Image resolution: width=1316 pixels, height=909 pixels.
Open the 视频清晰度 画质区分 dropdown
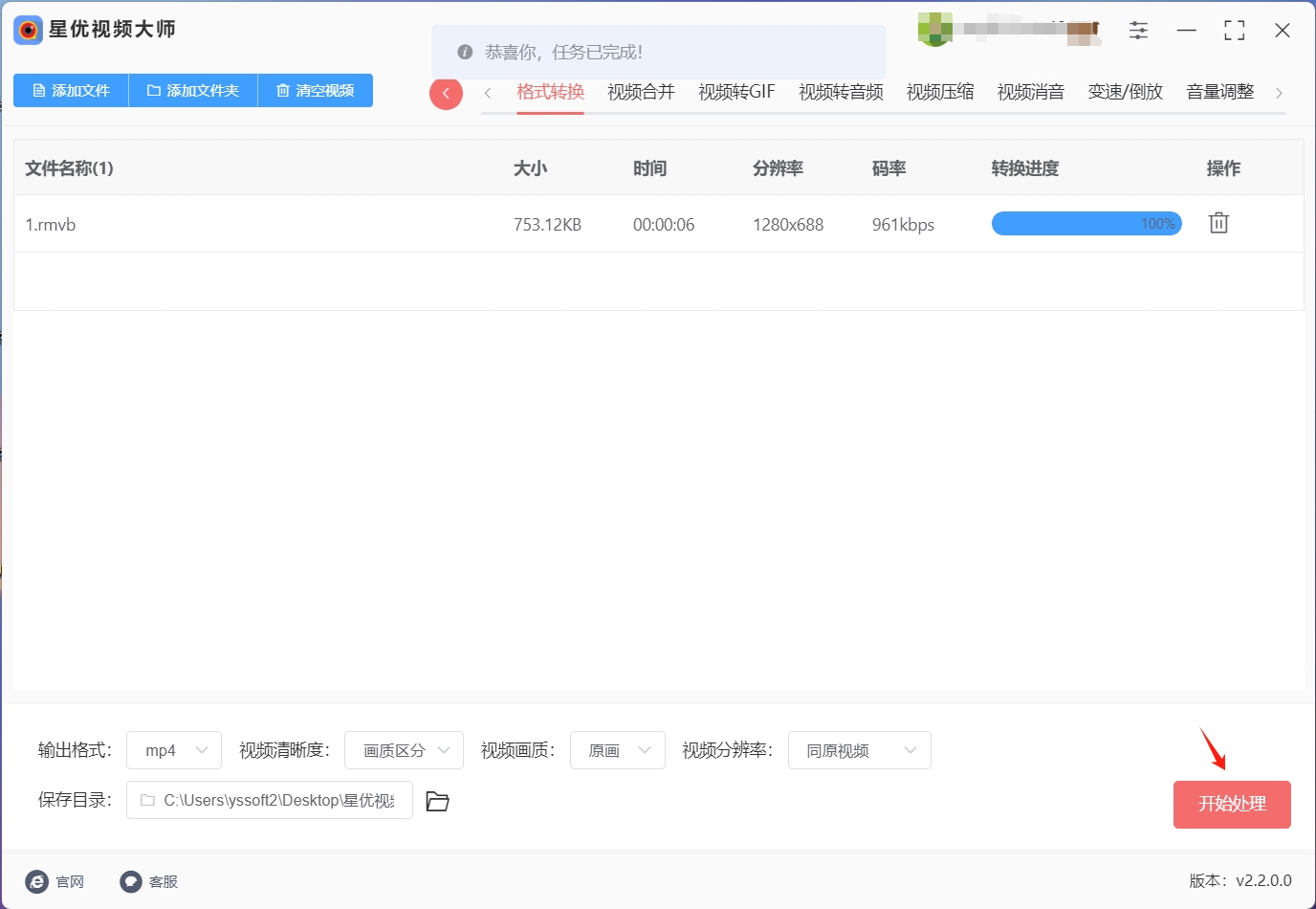pos(404,750)
